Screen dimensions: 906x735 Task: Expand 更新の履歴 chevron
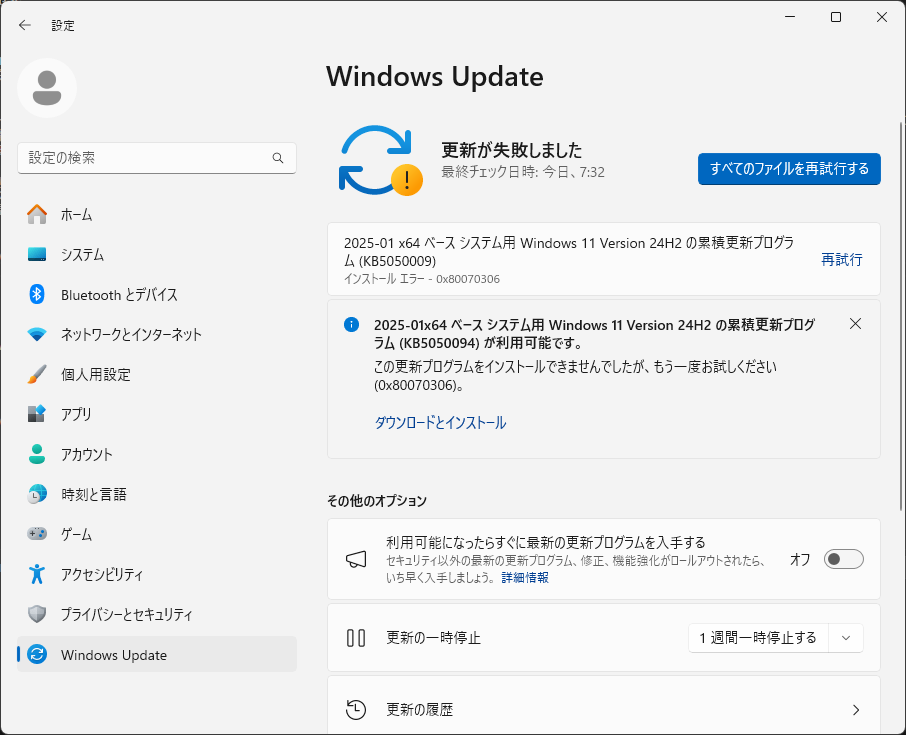(x=856, y=710)
